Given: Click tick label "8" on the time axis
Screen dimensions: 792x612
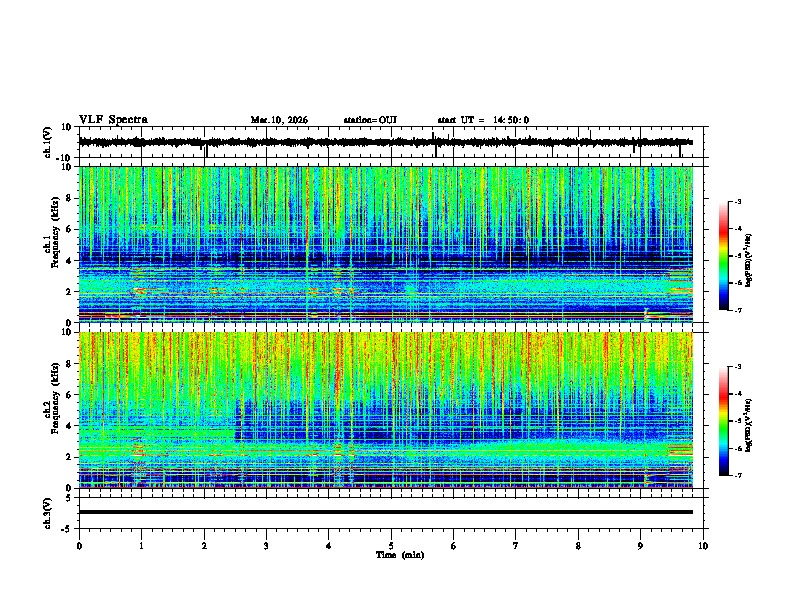Looking at the screenshot, I should coord(578,546).
